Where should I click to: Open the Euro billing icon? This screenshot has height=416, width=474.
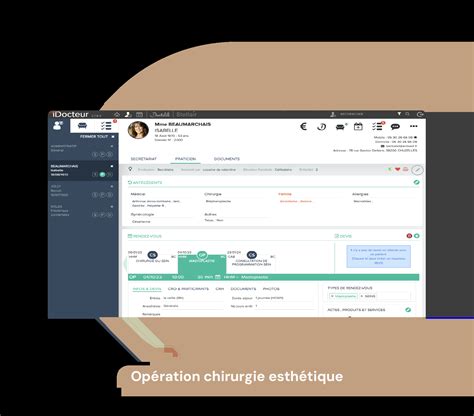[x=303, y=126]
